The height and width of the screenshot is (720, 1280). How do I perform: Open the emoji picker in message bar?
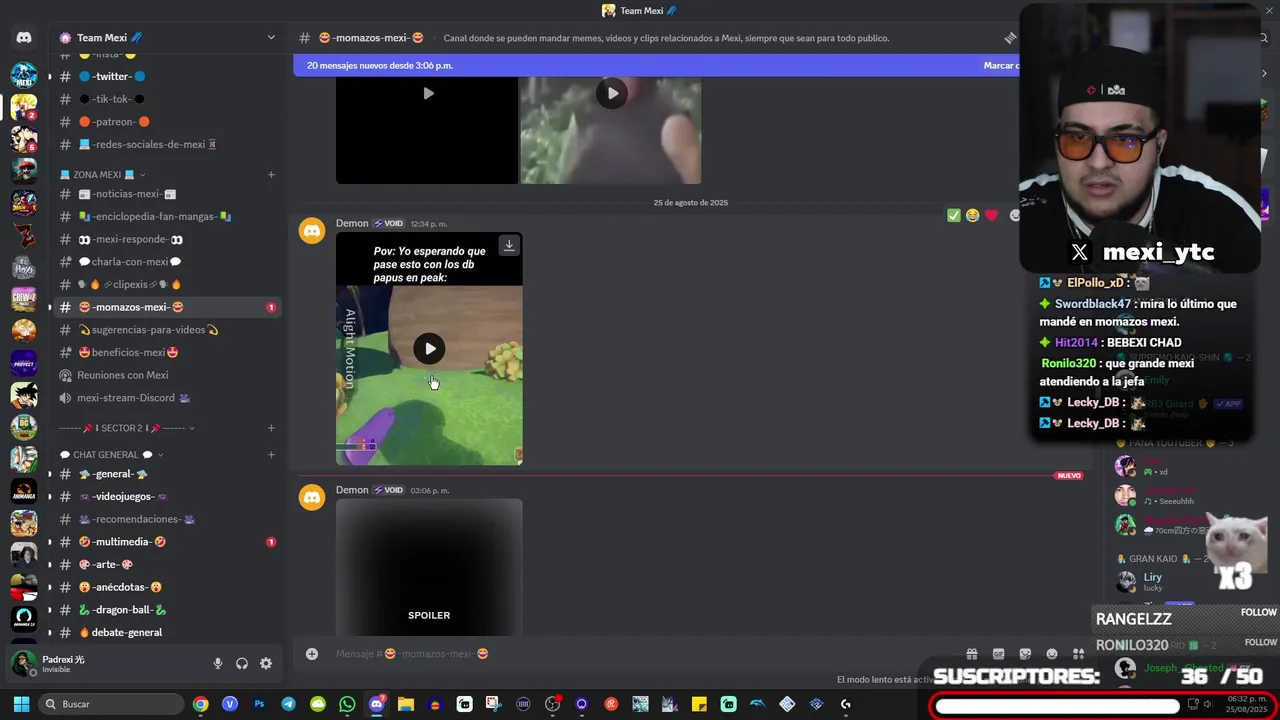click(1052, 654)
